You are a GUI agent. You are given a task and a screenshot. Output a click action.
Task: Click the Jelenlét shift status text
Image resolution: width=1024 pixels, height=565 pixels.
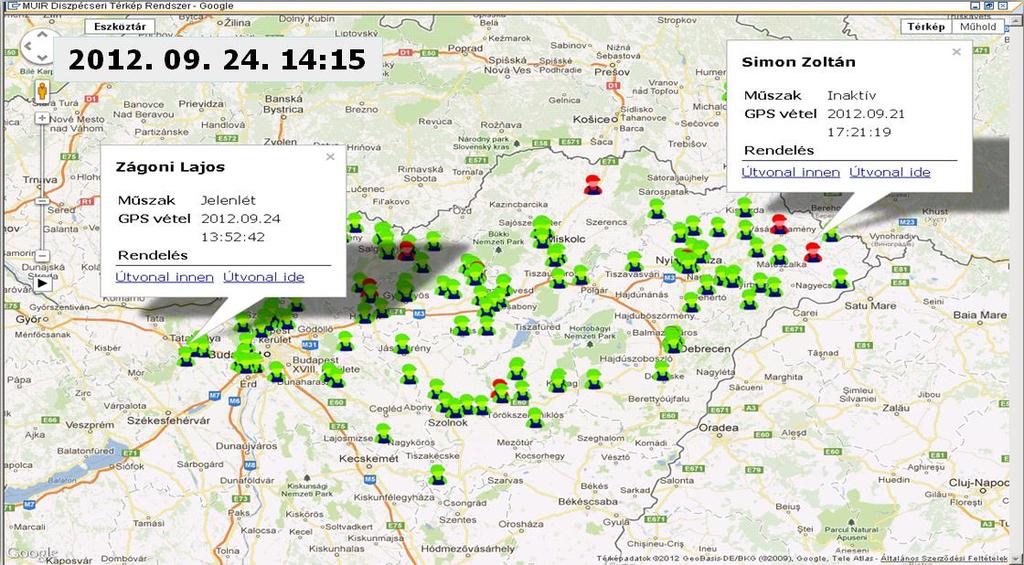[228, 201]
